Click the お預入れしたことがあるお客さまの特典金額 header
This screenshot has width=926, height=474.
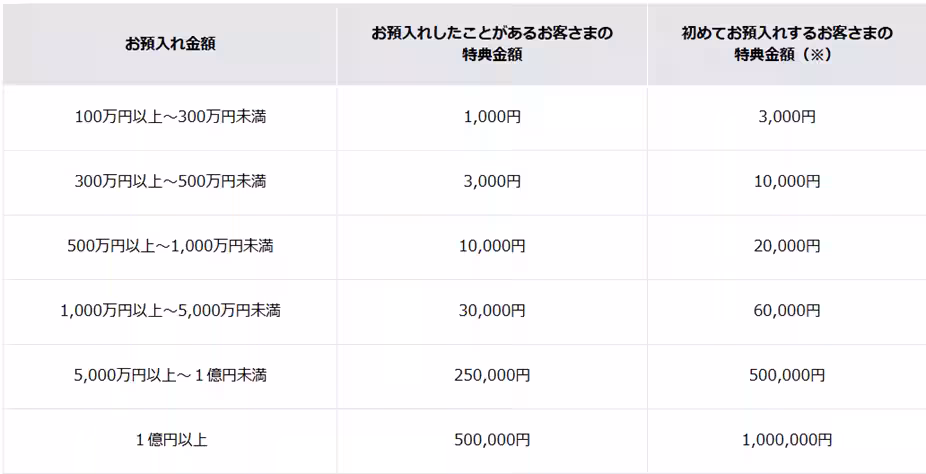coord(492,45)
